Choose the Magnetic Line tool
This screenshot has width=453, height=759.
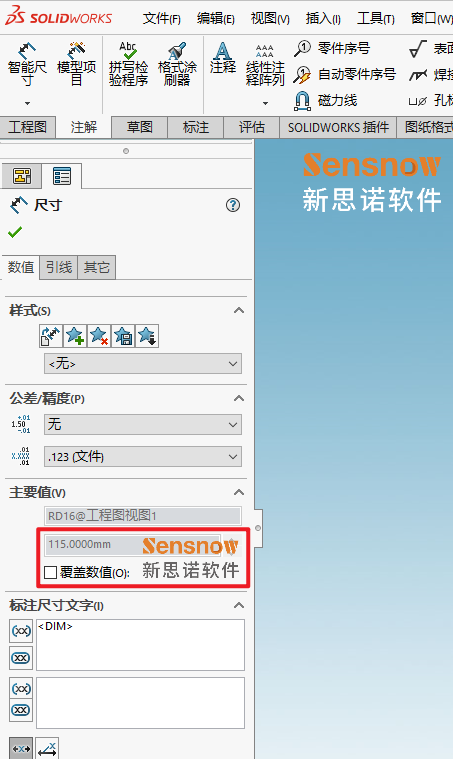(x=326, y=101)
